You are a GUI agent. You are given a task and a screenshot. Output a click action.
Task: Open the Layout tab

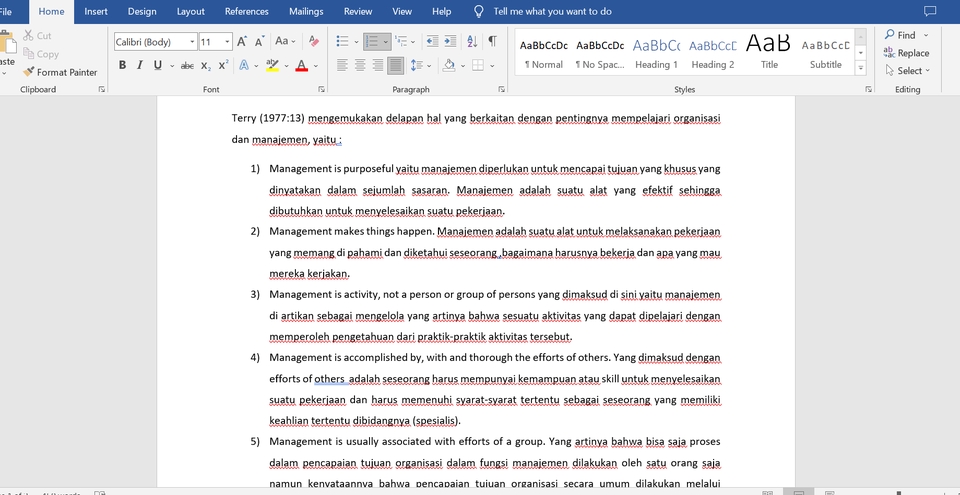click(x=190, y=11)
